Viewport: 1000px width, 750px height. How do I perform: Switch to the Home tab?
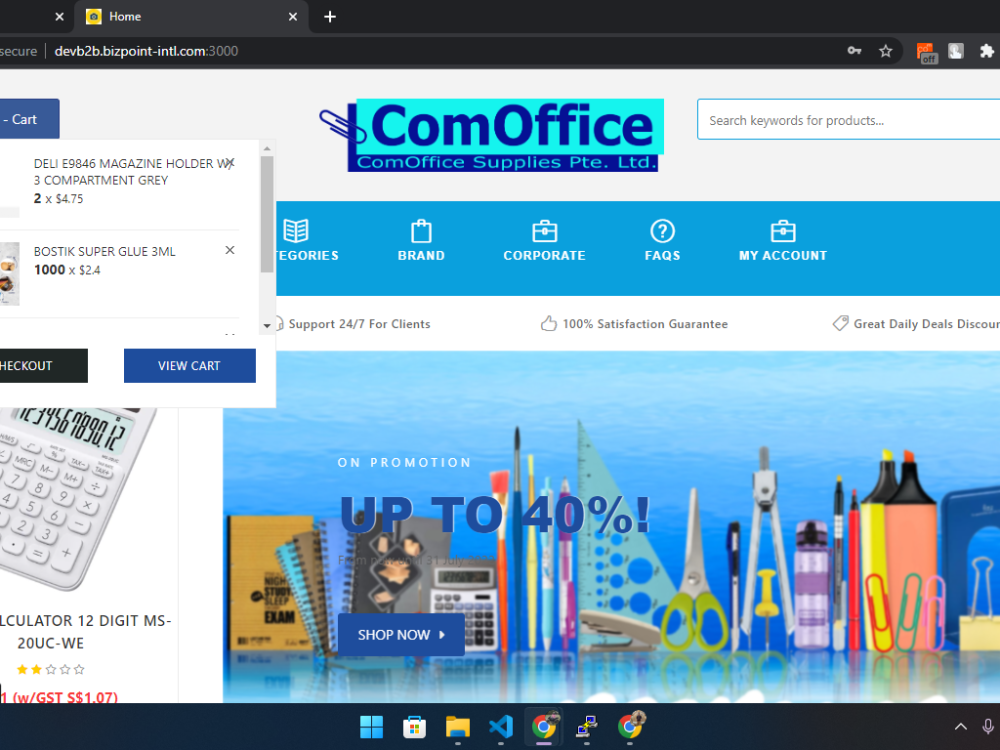pyautogui.click(x=191, y=17)
